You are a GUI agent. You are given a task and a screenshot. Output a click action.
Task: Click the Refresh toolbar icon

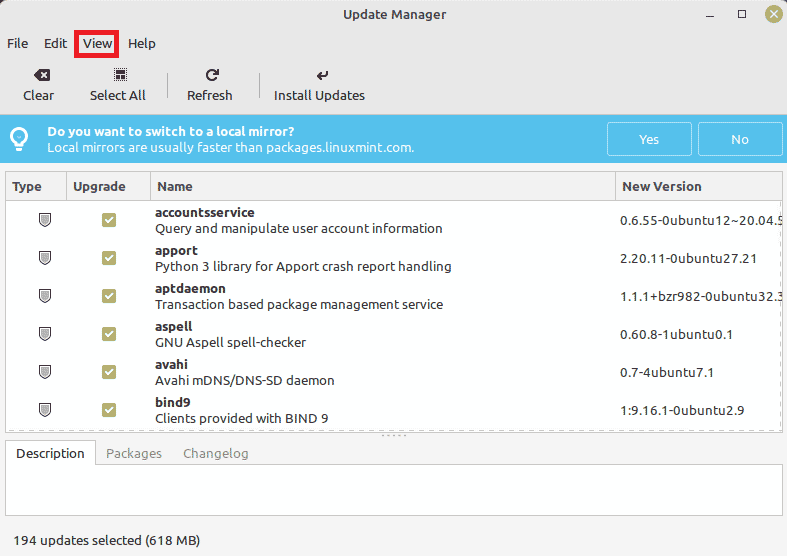212,75
